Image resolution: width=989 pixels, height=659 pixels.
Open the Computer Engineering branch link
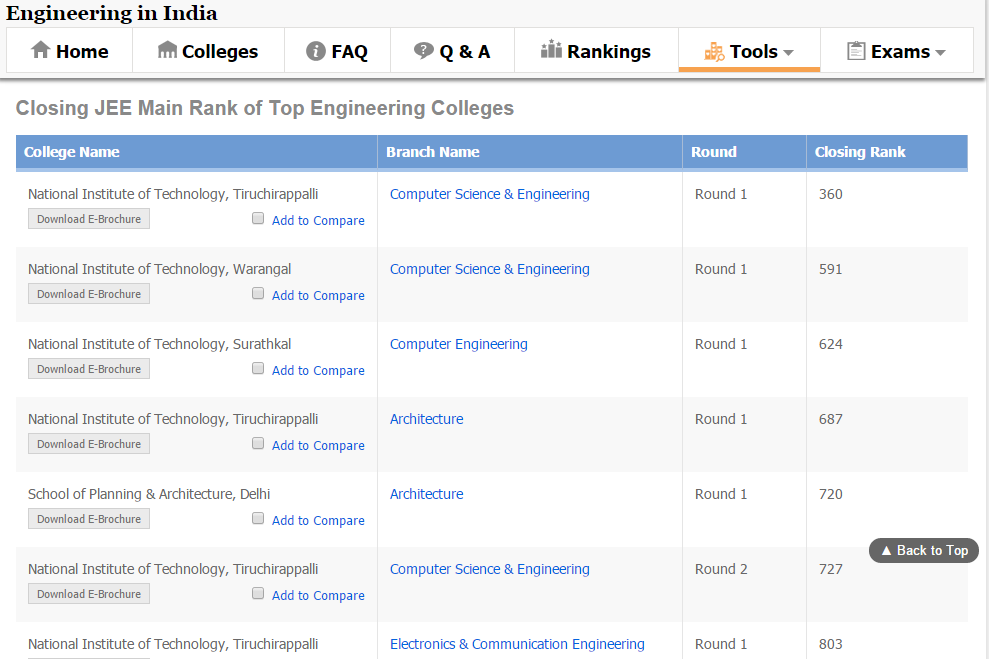(459, 344)
